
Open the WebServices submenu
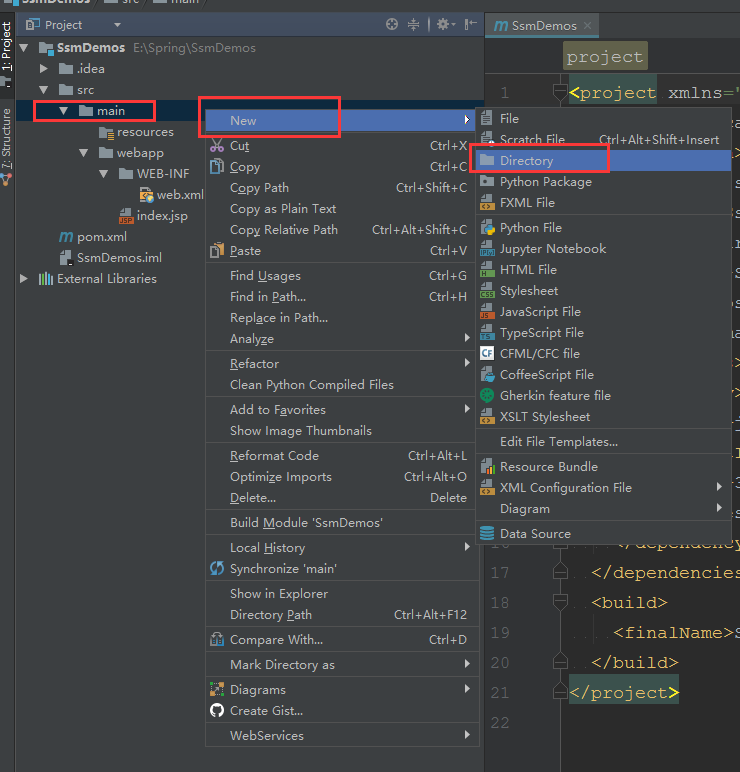pos(342,736)
